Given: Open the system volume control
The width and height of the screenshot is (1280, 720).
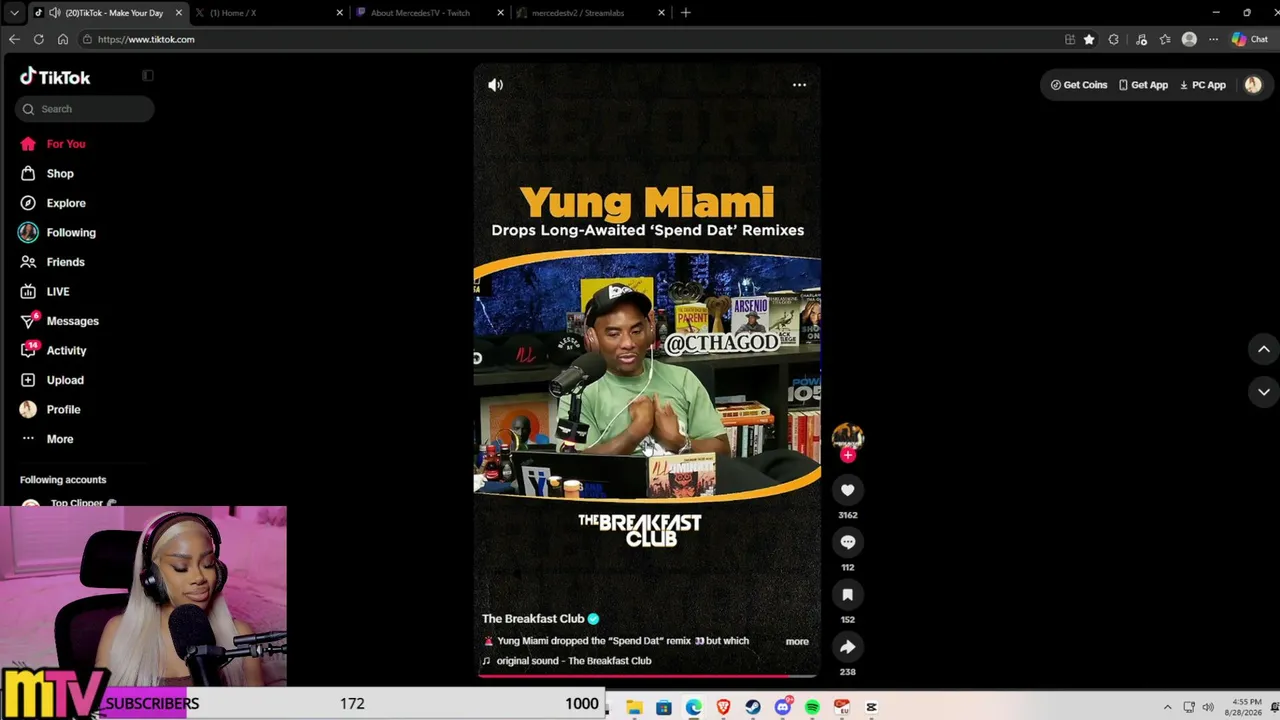Looking at the screenshot, I should 1208,707.
